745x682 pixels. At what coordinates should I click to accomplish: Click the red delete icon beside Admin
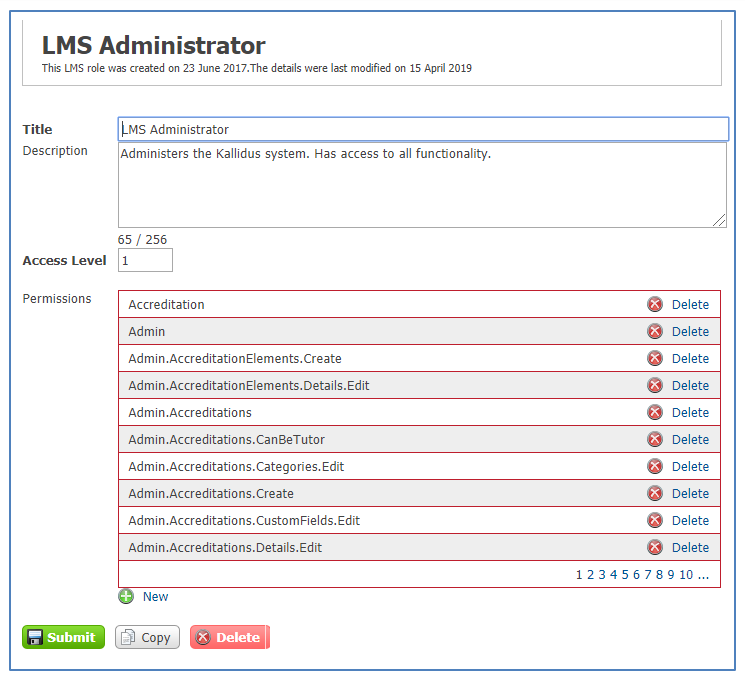[655, 332]
